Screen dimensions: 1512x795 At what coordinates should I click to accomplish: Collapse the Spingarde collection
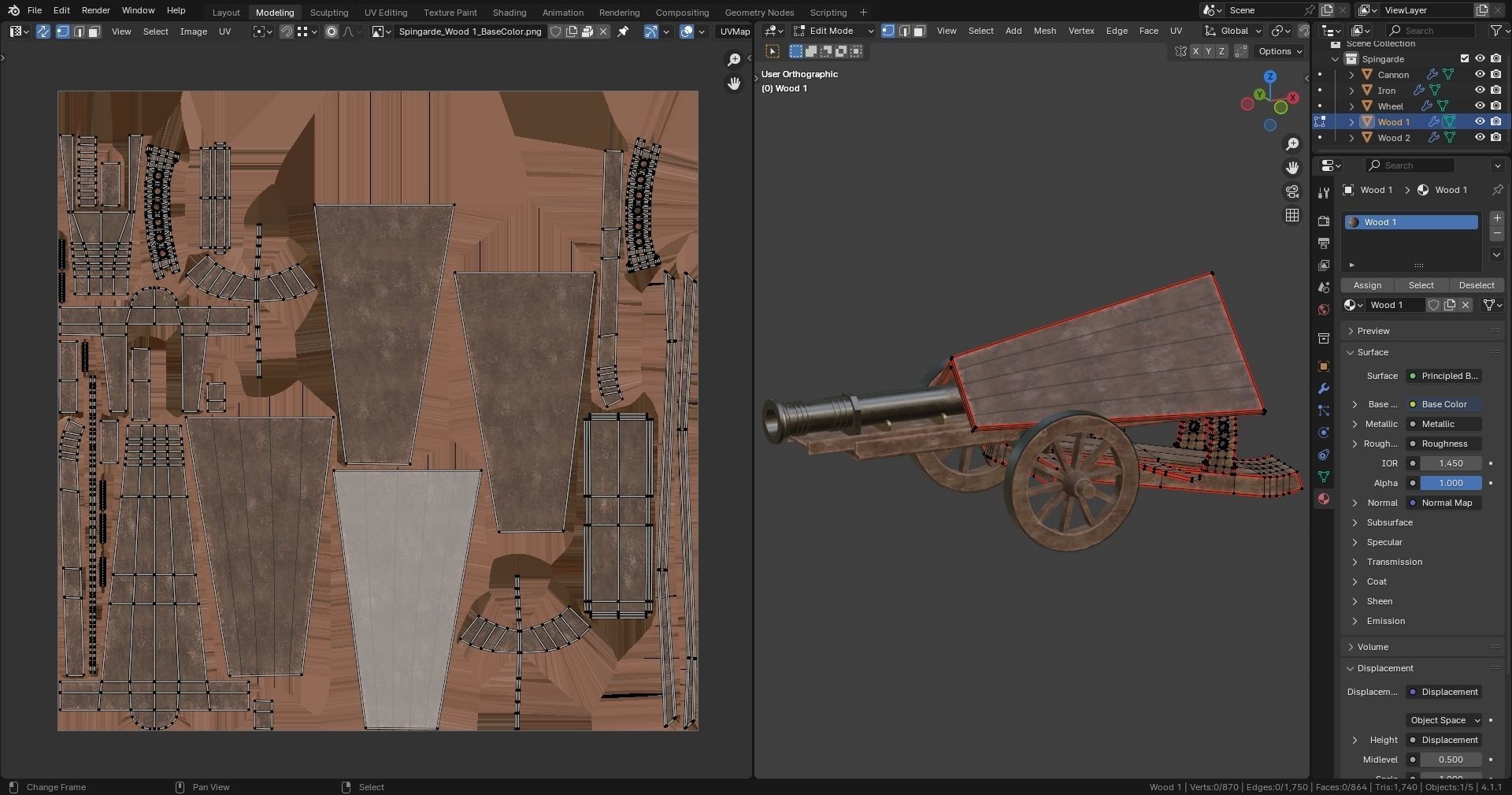(x=1335, y=59)
